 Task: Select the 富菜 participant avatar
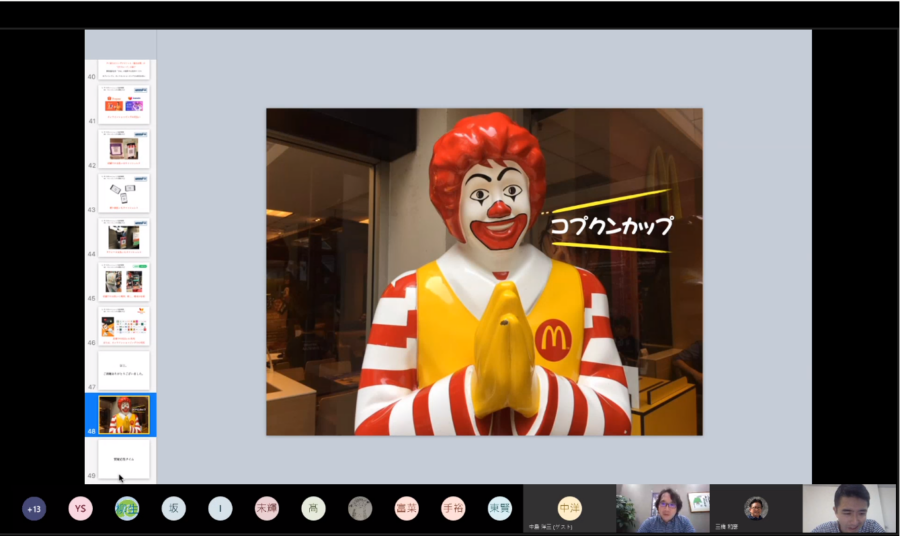[406, 508]
